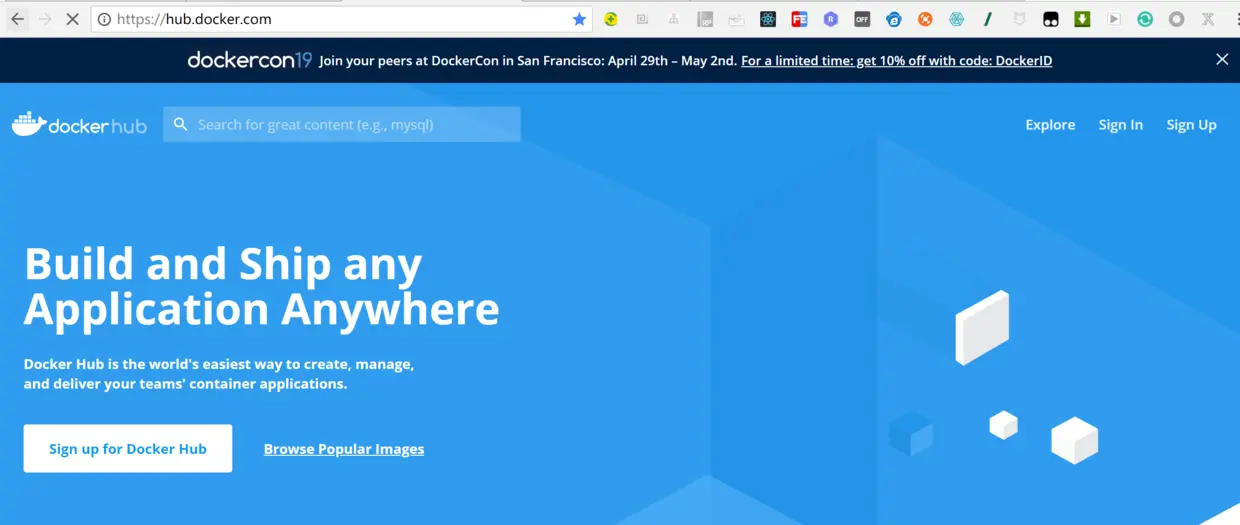Open the Explore menu item
This screenshot has width=1240, height=525.
1050,125
